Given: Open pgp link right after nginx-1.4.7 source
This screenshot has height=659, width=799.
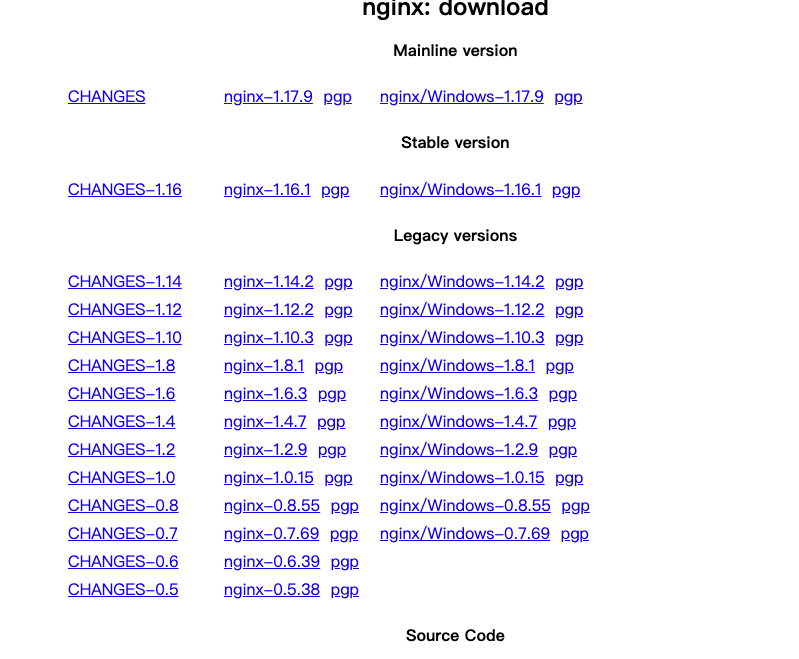Looking at the screenshot, I should click(x=331, y=422).
